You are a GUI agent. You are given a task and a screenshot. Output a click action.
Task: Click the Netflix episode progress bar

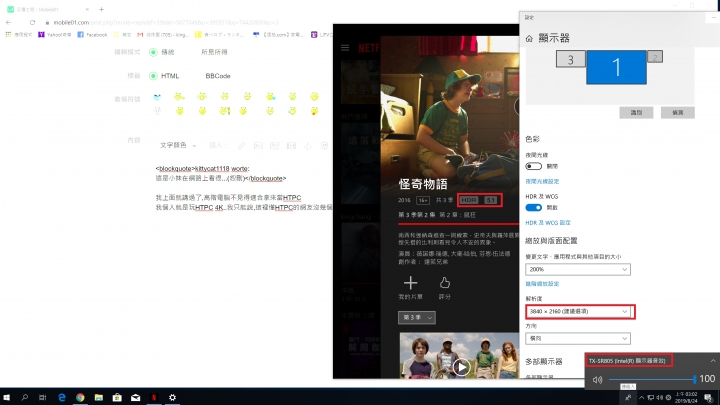pos(458,224)
